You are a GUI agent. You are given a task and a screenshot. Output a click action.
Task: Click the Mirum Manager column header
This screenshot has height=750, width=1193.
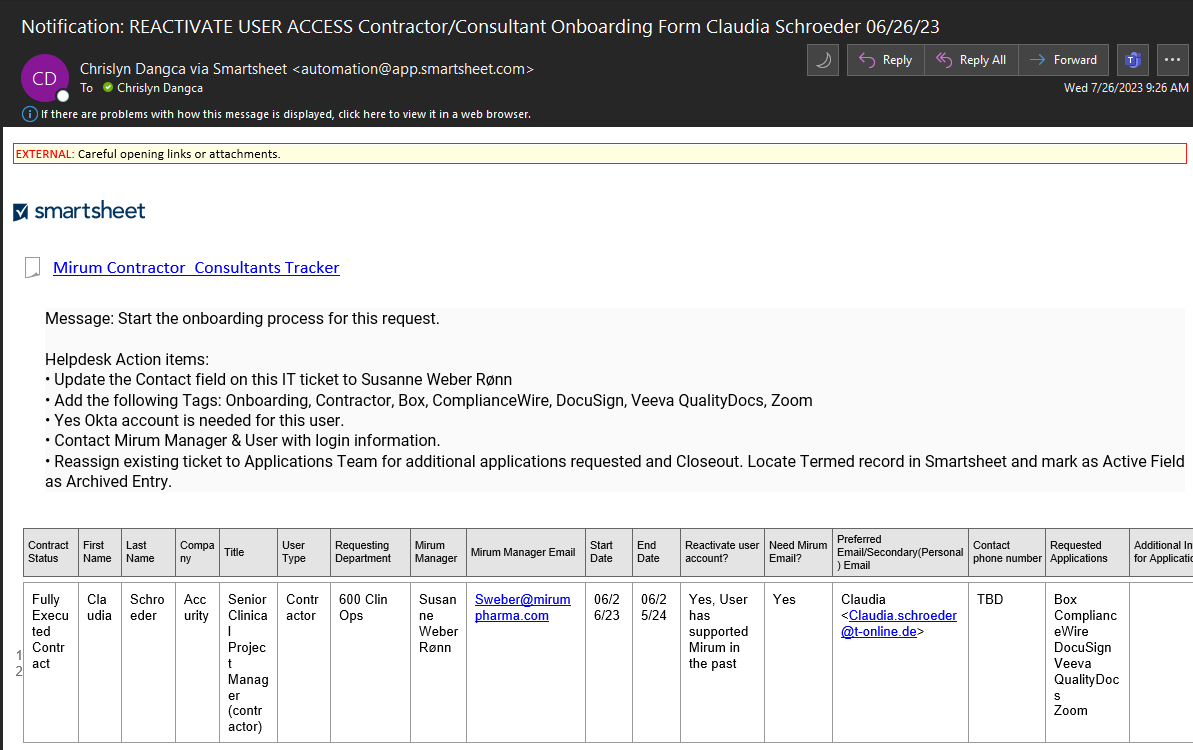click(x=438, y=551)
